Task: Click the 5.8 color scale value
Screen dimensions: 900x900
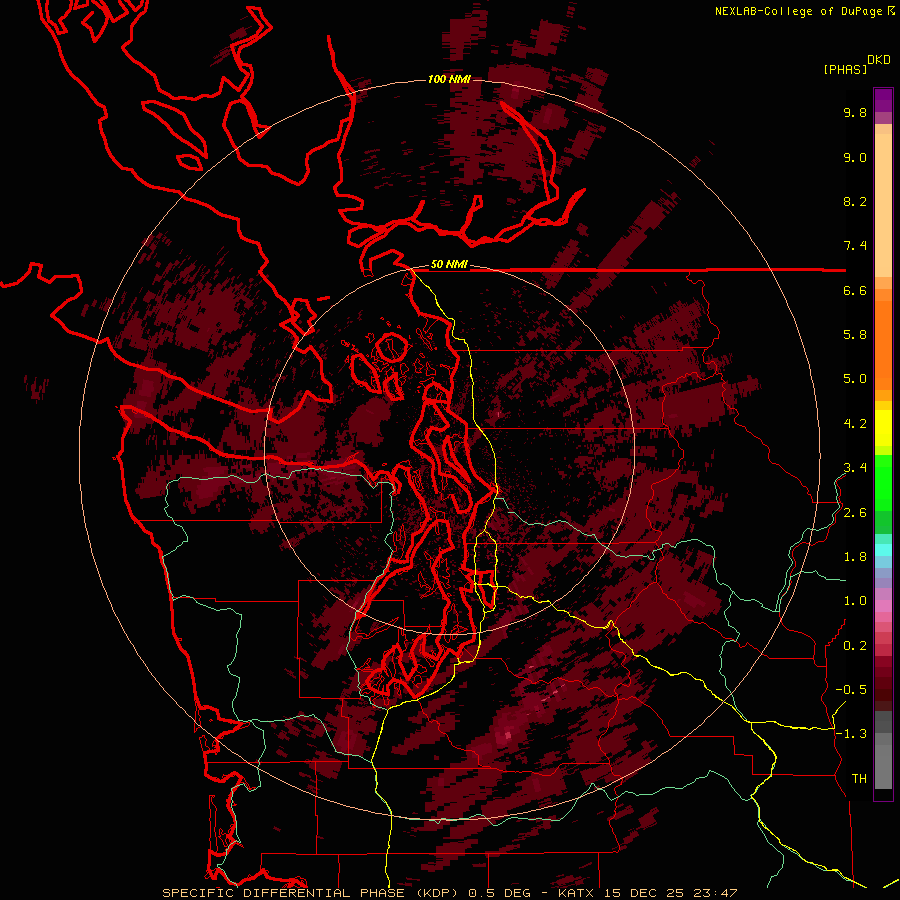Action: pyautogui.click(x=855, y=335)
